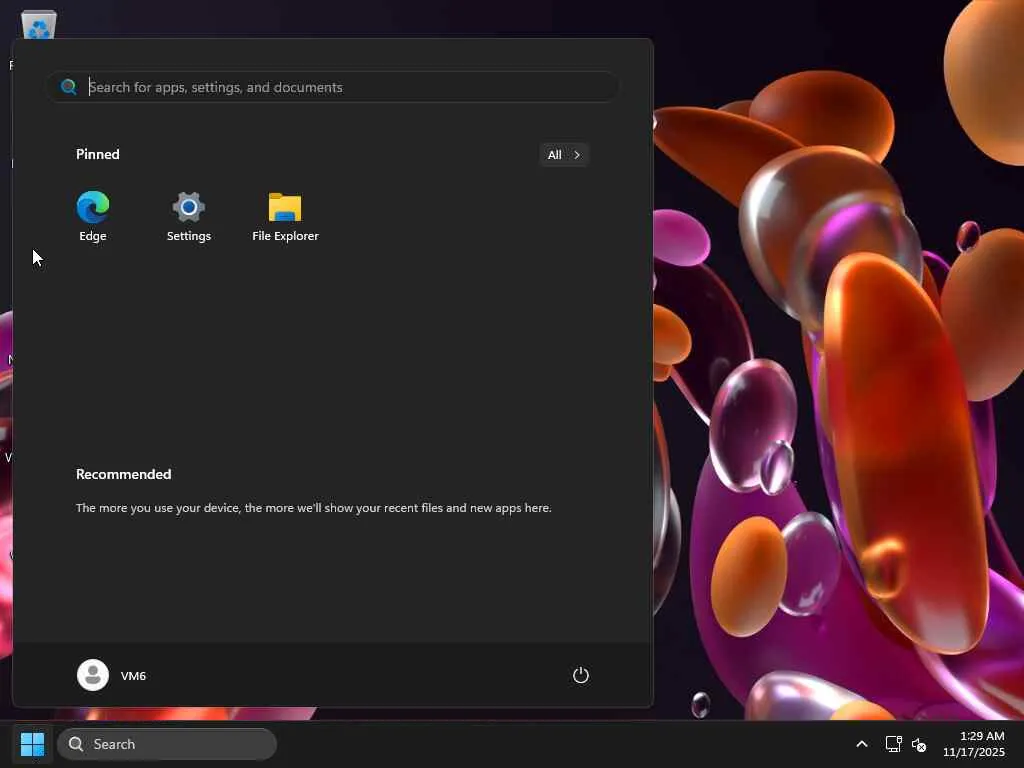Launch File Explorer from pinned apps
Viewport: 1024px width, 768px height.
click(x=285, y=217)
